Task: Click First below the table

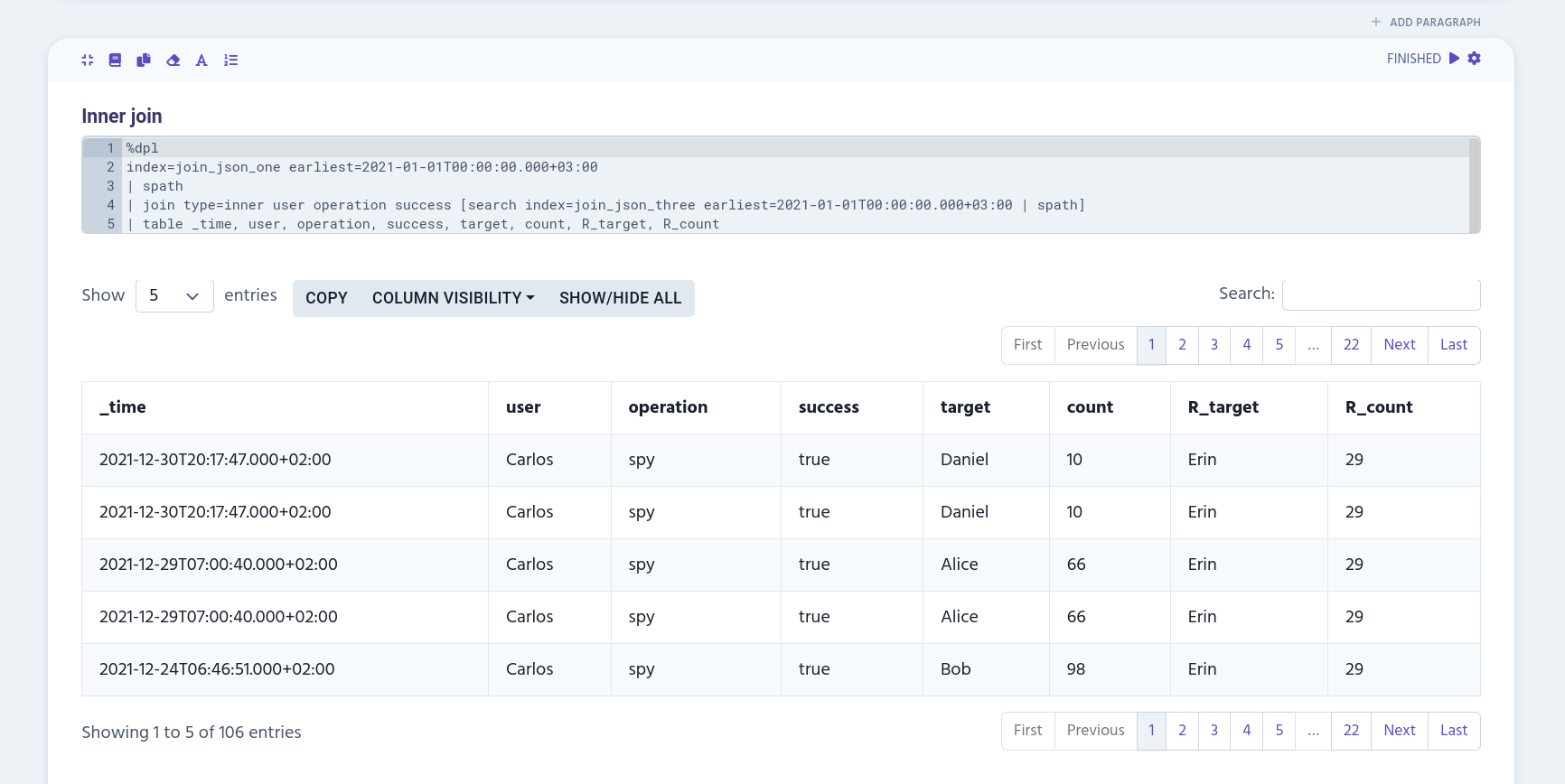Action: pyautogui.click(x=1028, y=731)
